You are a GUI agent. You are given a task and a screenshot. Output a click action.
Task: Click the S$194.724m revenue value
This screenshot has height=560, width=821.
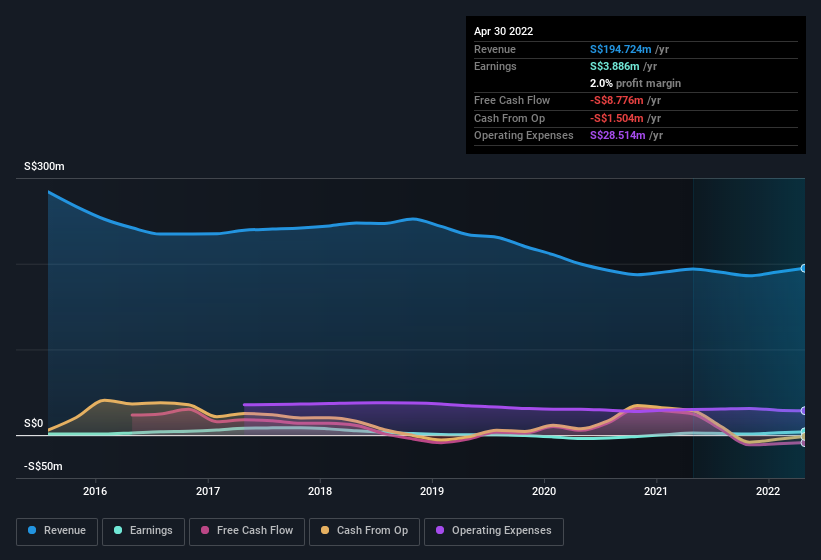(620, 49)
